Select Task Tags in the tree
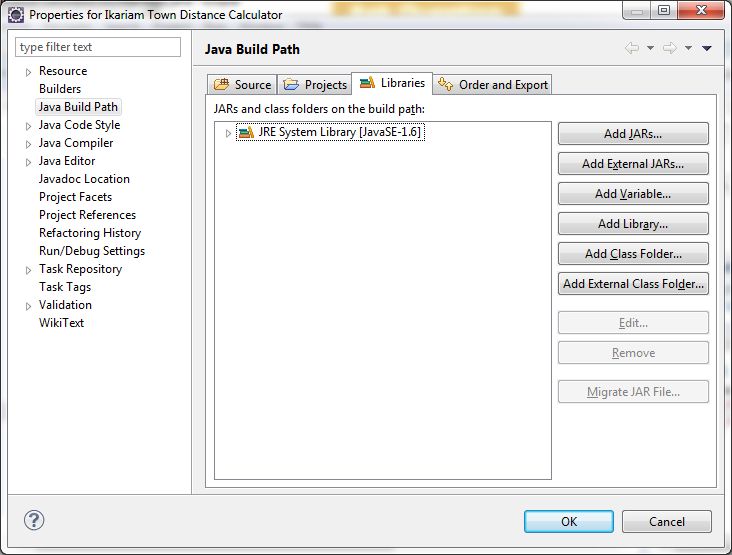The image size is (732, 555). tap(65, 287)
